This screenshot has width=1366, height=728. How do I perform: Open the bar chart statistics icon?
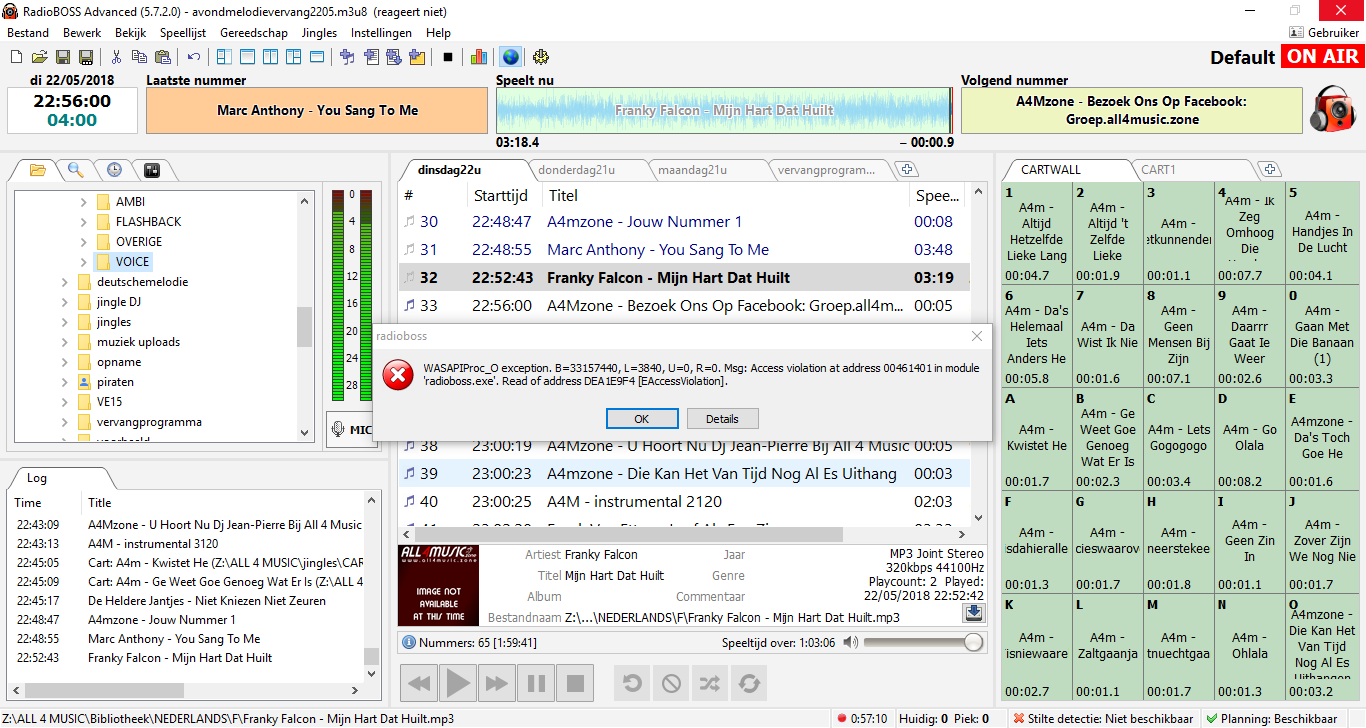tap(479, 57)
